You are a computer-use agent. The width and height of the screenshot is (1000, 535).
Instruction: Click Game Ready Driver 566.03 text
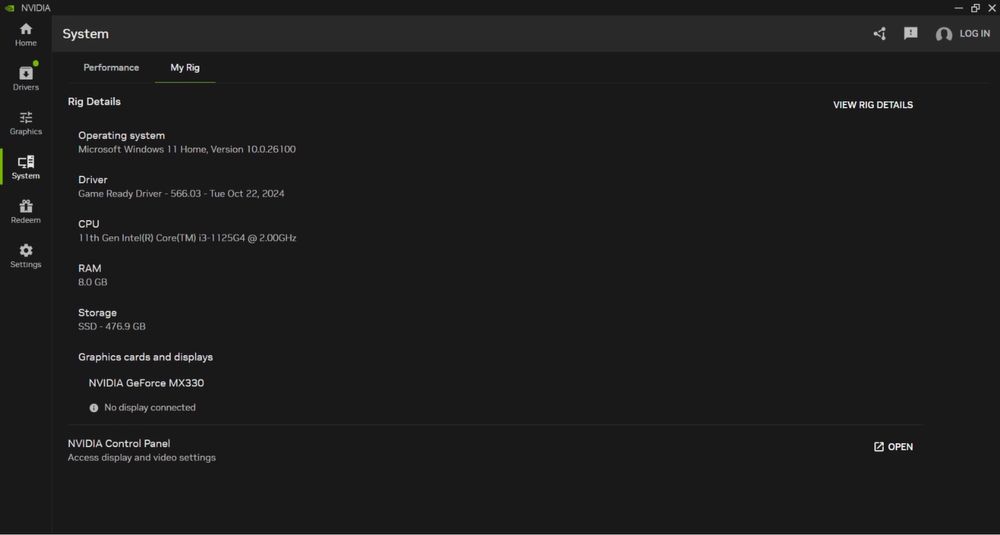tap(181, 193)
